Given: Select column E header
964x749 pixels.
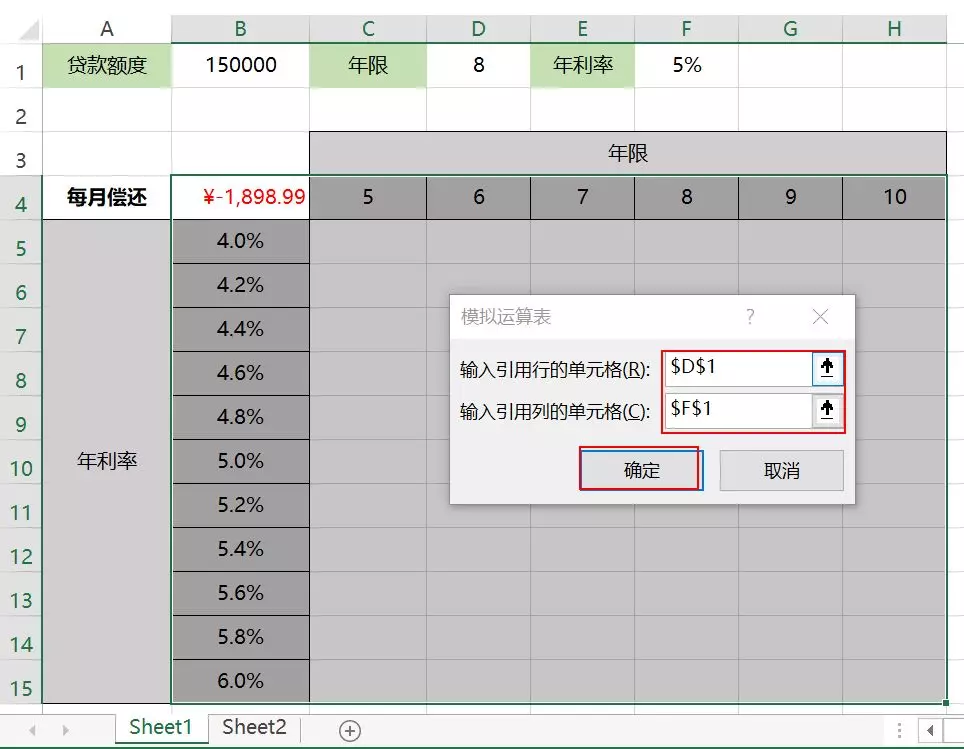Looking at the screenshot, I should coord(582,29).
